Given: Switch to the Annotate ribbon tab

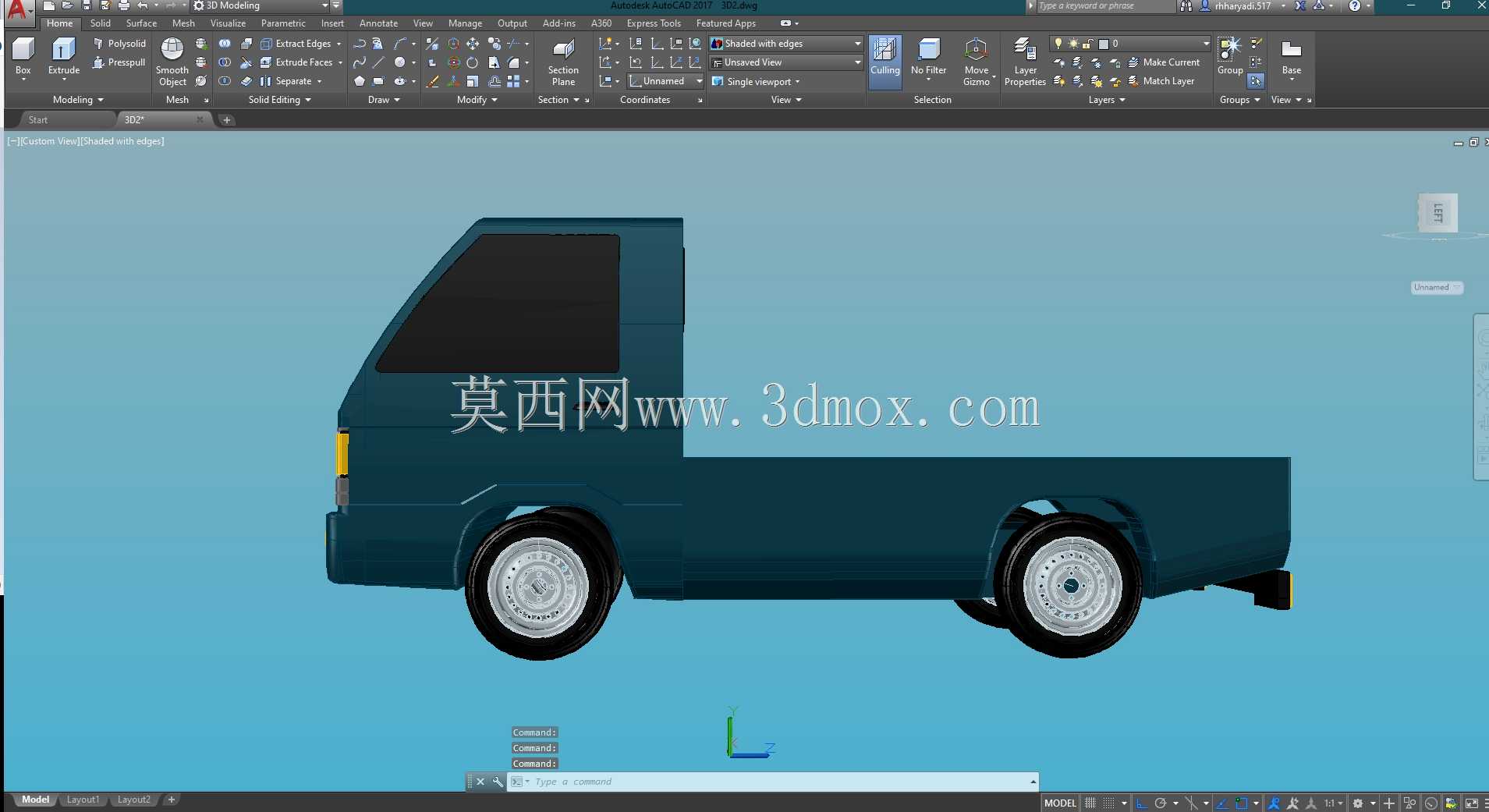Looking at the screenshot, I should [378, 23].
